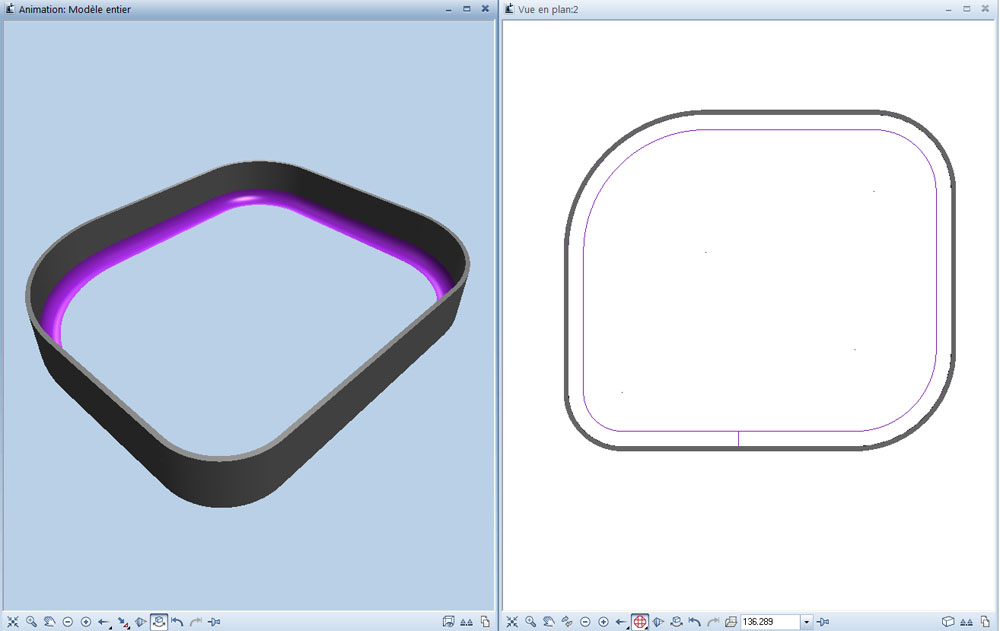Select zoom section magnifier in Animation window

coord(31,621)
